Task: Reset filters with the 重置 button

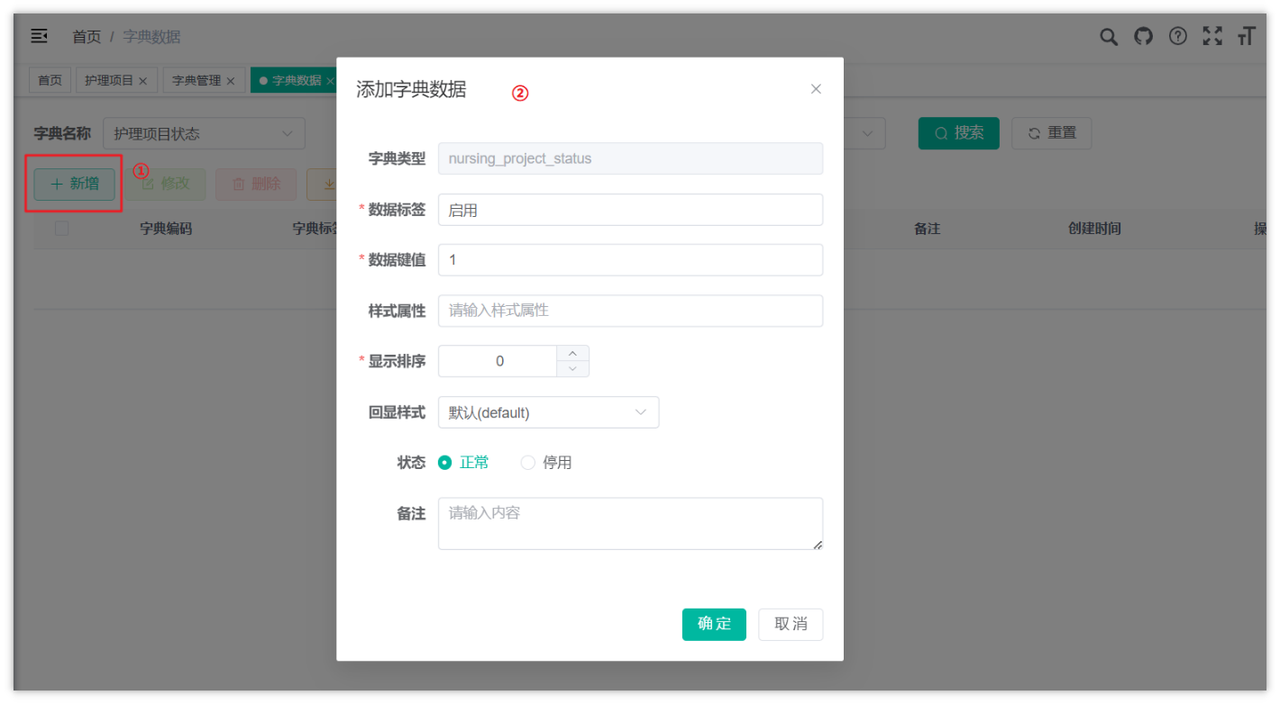Action: tap(1051, 133)
